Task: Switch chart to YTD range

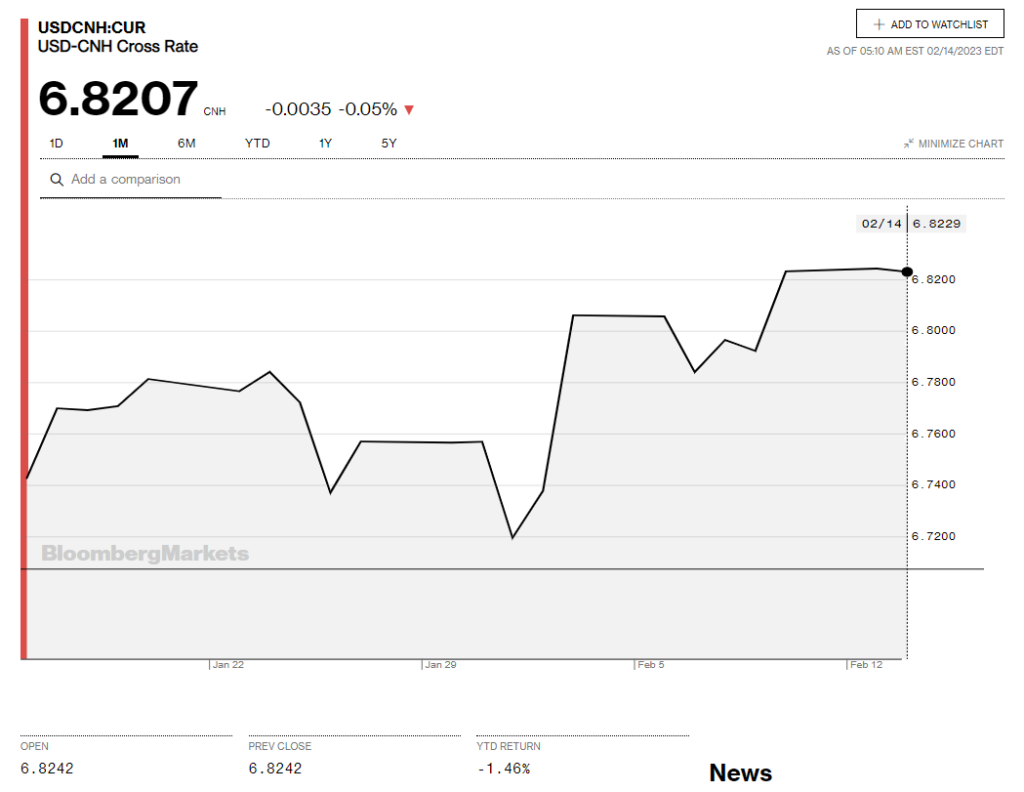Action: tap(257, 144)
